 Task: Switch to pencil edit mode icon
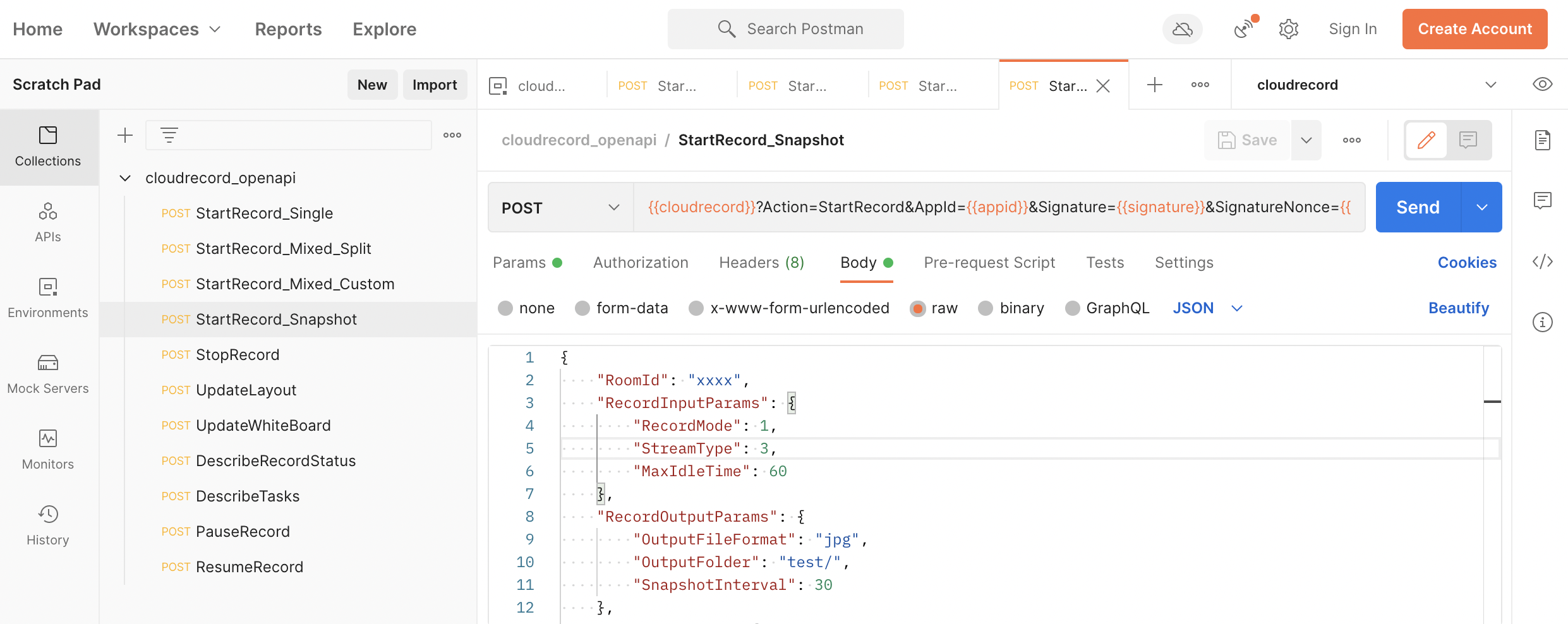click(x=1426, y=140)
